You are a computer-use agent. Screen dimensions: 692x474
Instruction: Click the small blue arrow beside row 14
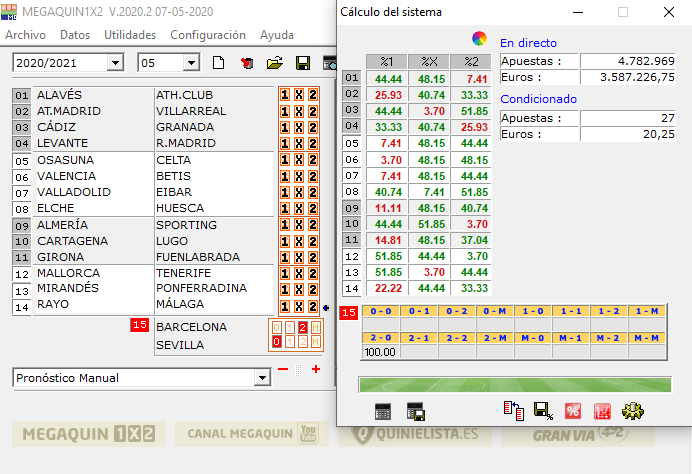[326, 308]
